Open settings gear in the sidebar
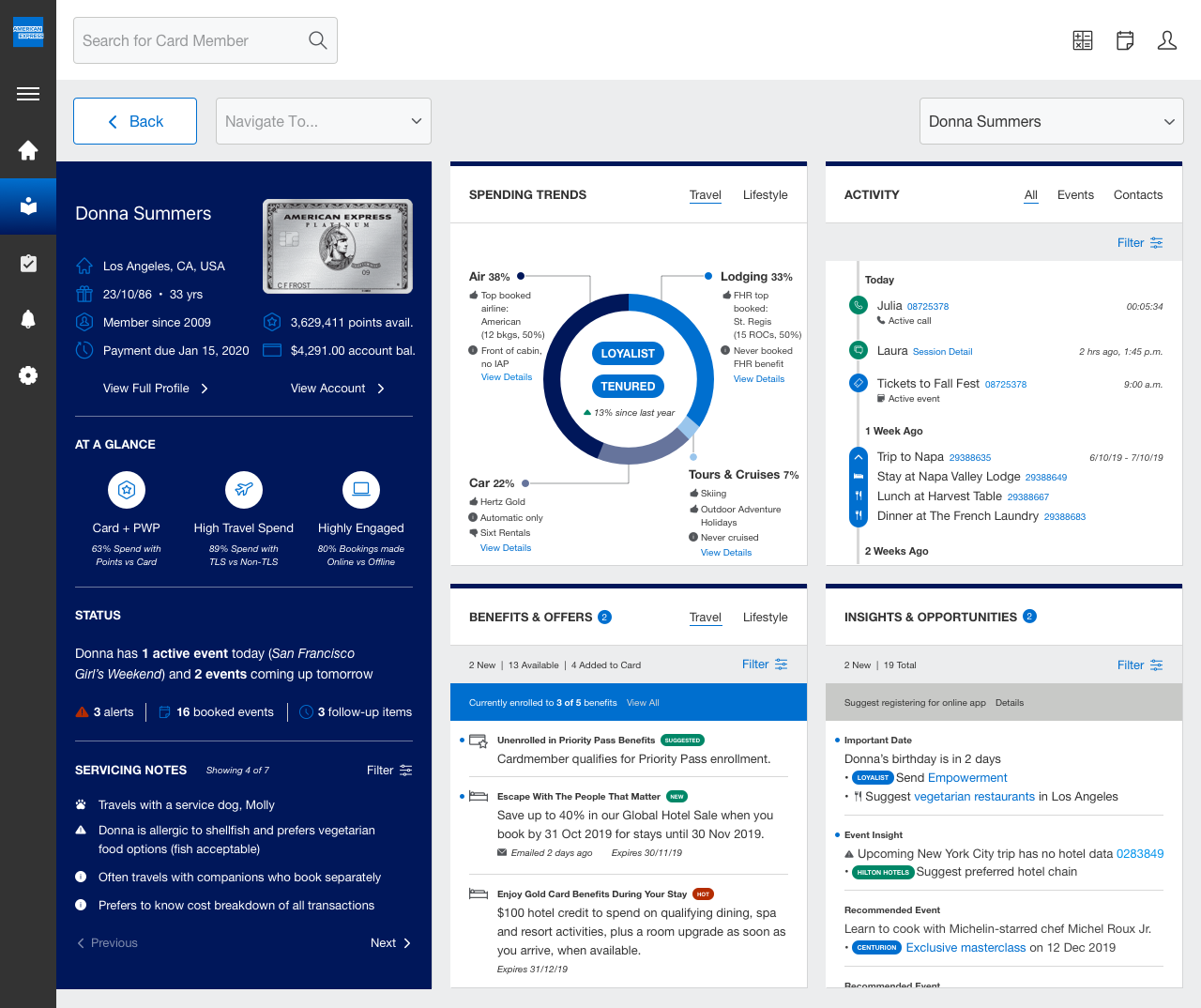 pyautogui.click(x=28, y=375)
